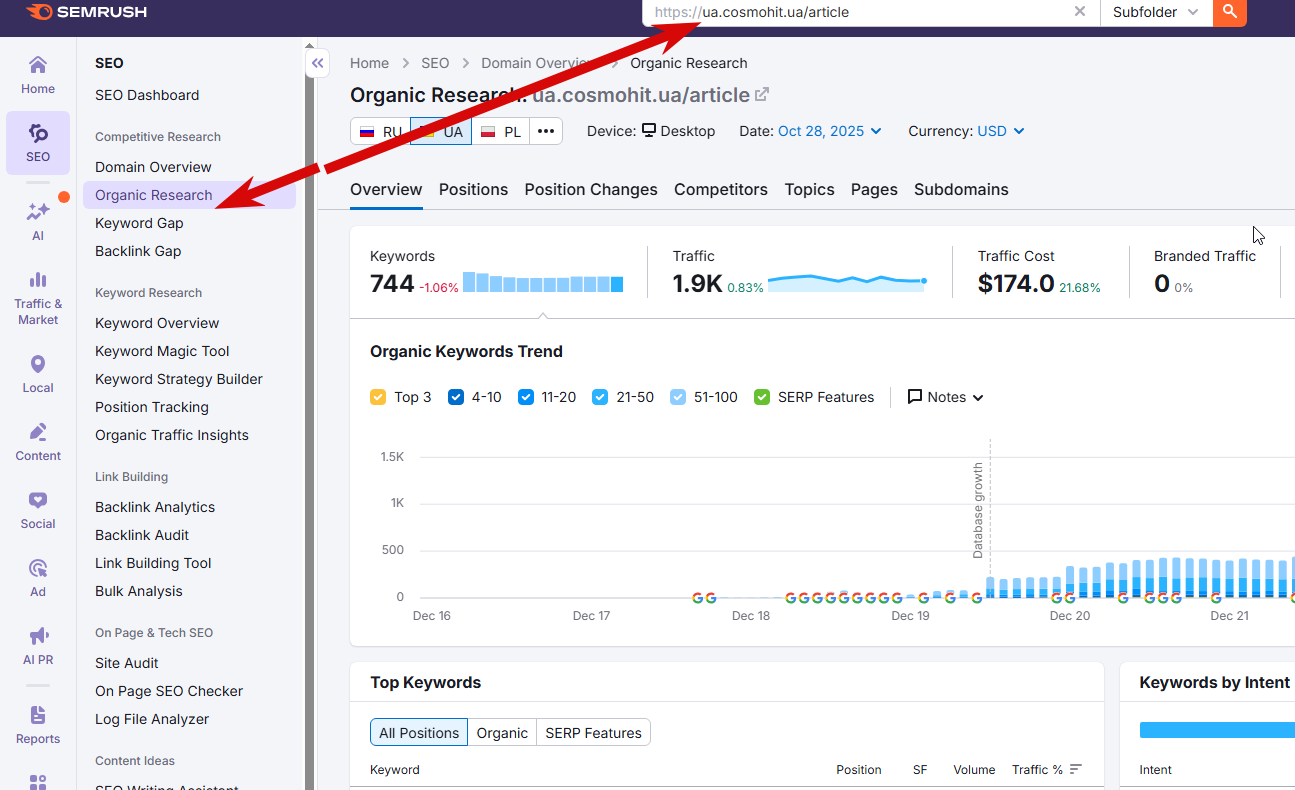Open Domain Overview in the sidebar
This screenshot has height=790, width=1295.
[x=153, y=167]
